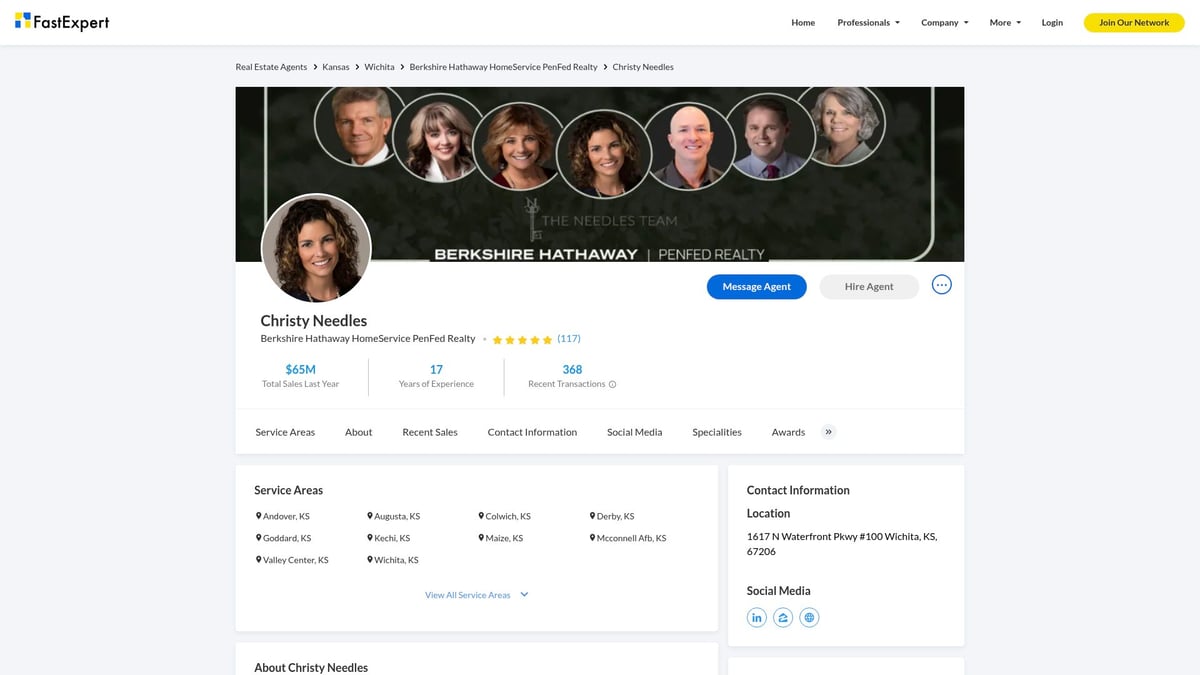Click the map pin icon beside Derby, KS
The width and height of the screenshot is (1200, 675).
pyautogui.click(x=593, y=515)
